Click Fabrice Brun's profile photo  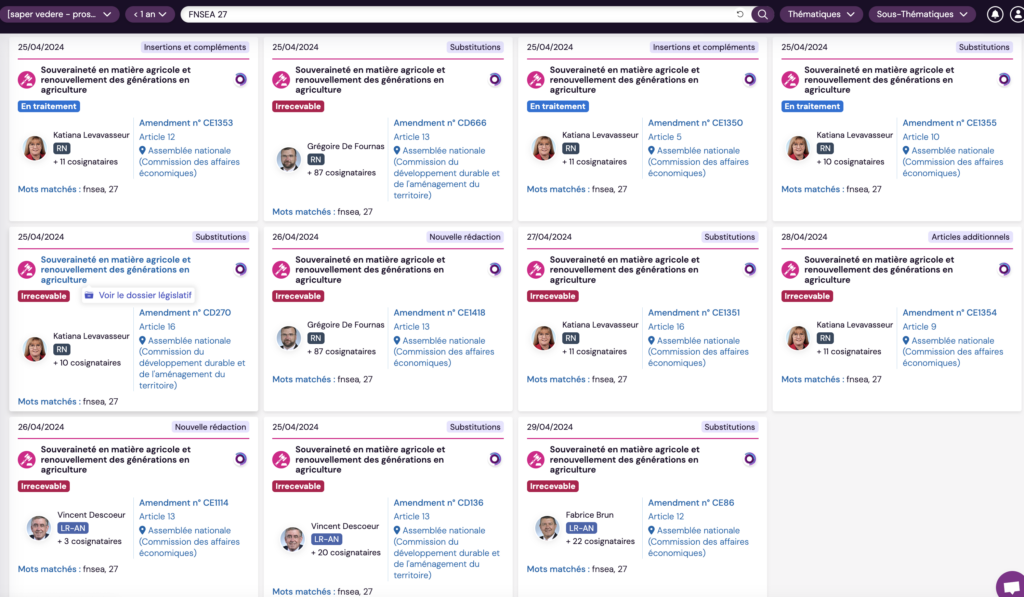click(x=548, y=528)
